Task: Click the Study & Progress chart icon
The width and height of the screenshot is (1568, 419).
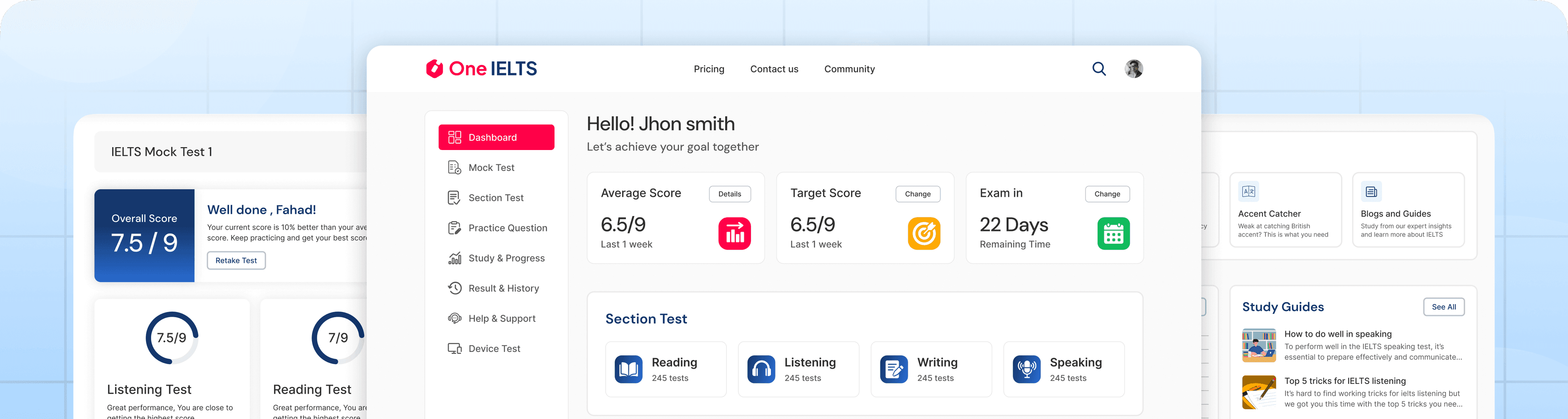Action: 454,258
